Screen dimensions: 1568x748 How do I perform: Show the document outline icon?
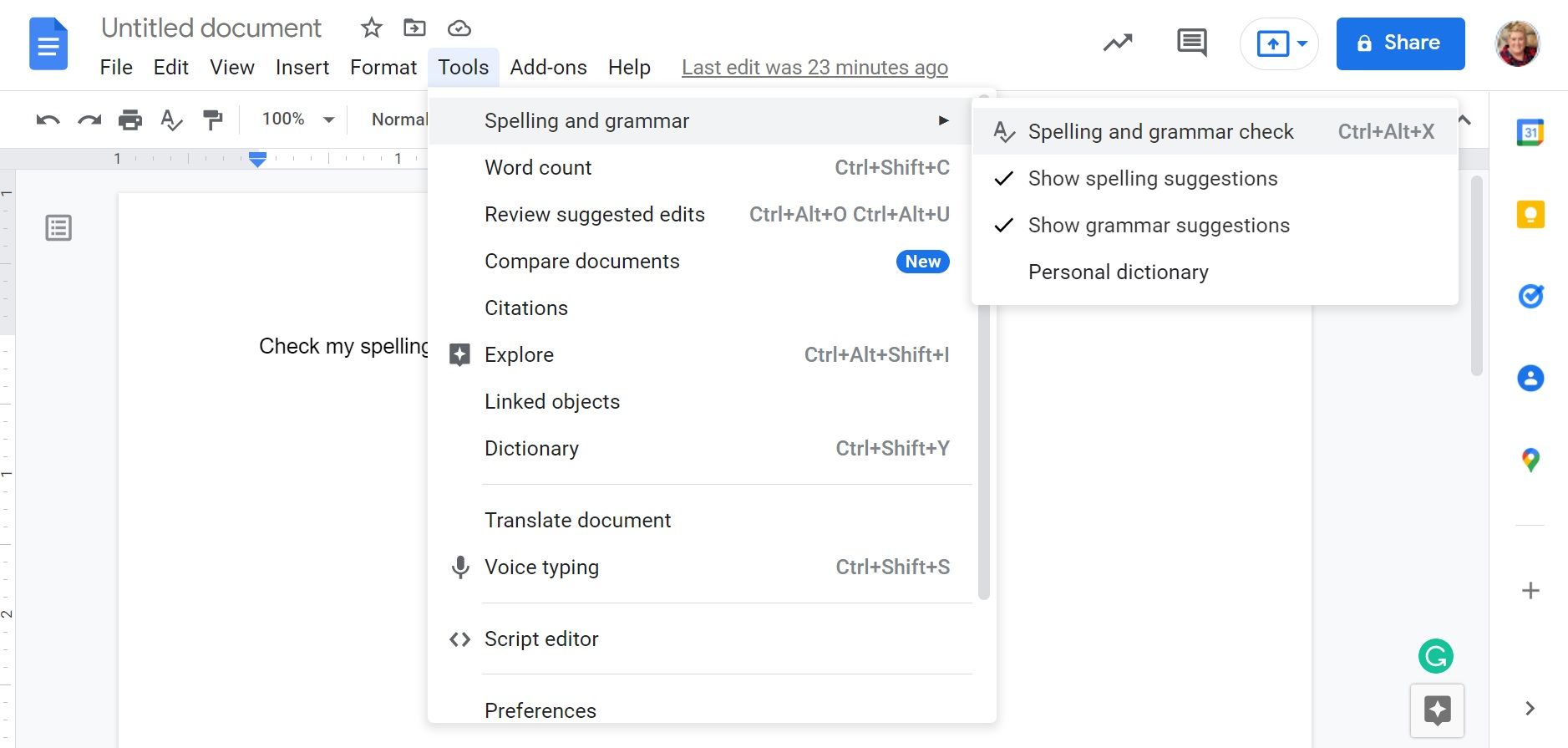(x=58, y=228)
